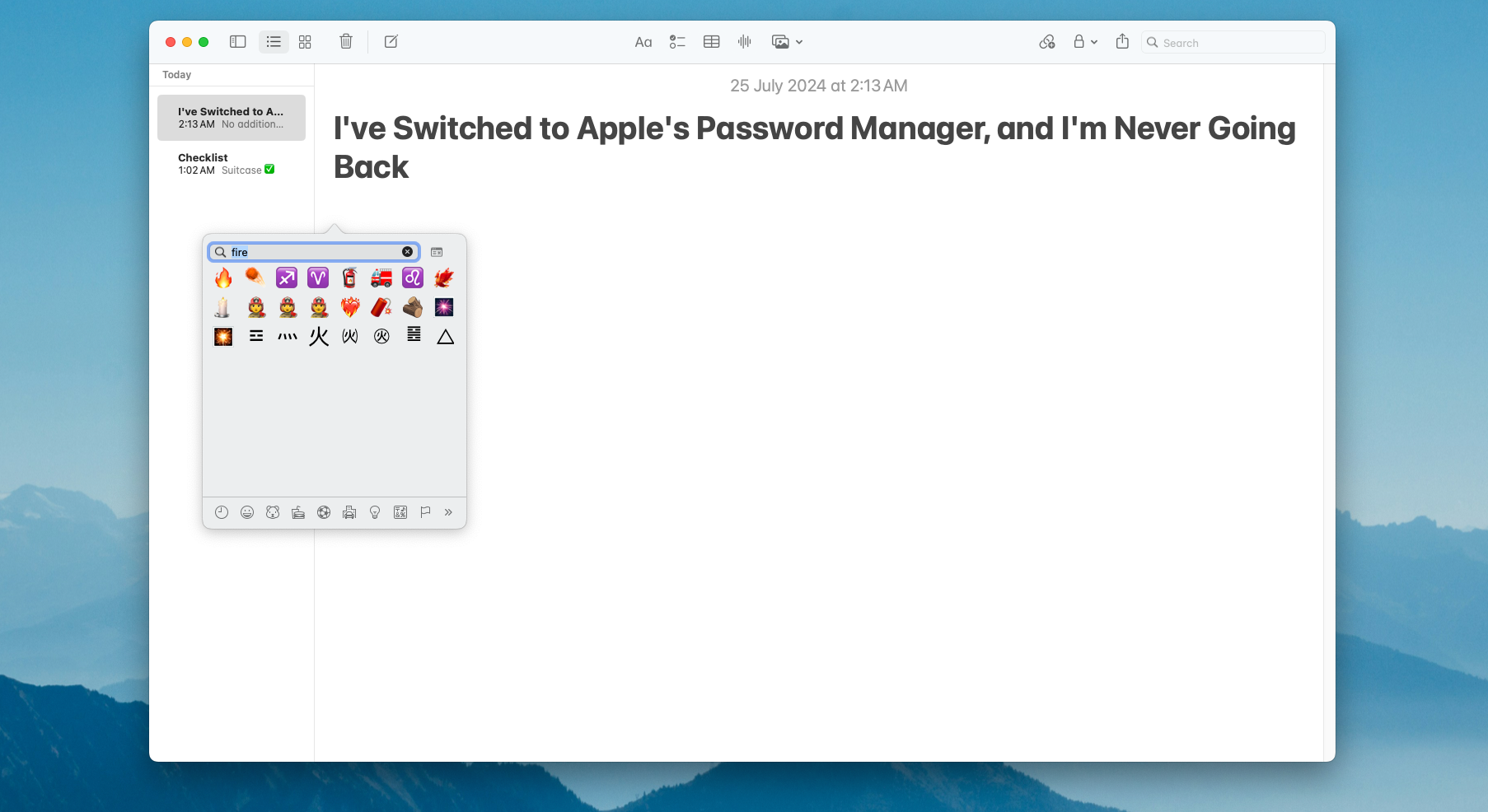
Task: Toggle the notes sidebar visibility
Action: tap(237, 42)
